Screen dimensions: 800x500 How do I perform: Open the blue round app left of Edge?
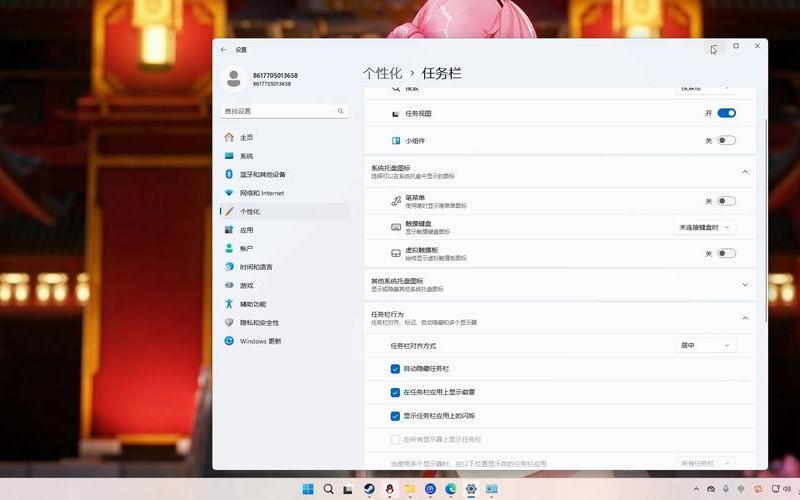pos(430,489)
